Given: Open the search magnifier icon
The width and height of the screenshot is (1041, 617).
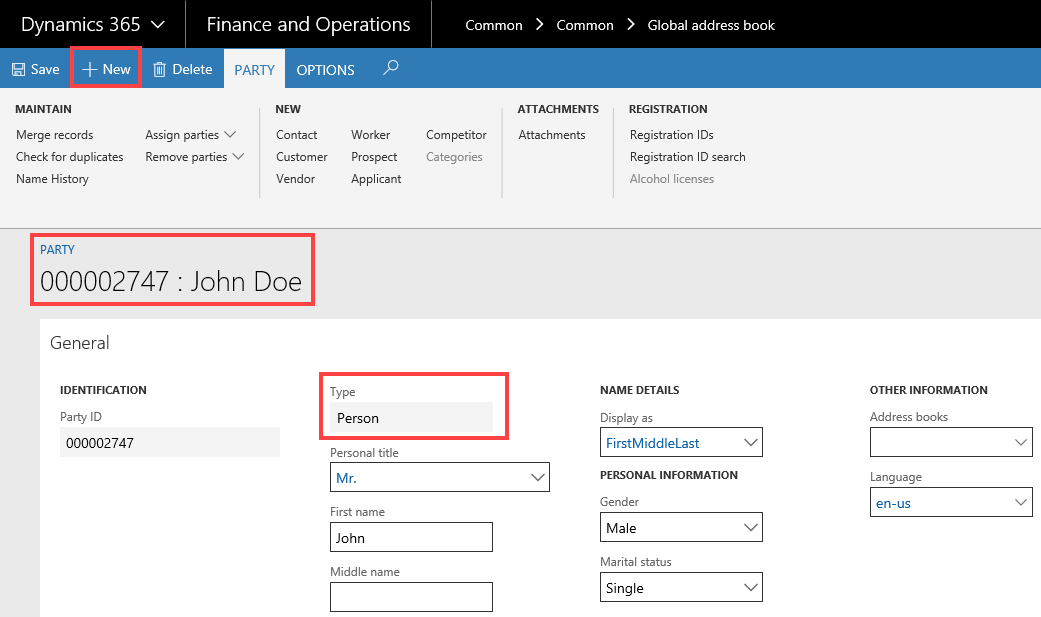Looking at the screenshot, I should pyautogui.click(x=391, y=68).
